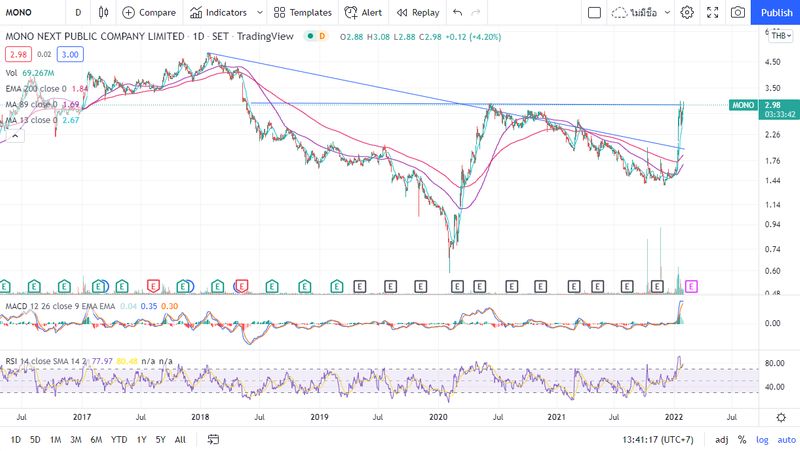Viewport: 800px width, 451px height.
Task: Start bar Replay mode
Action: pyautogui.click(x=418, y=12)
